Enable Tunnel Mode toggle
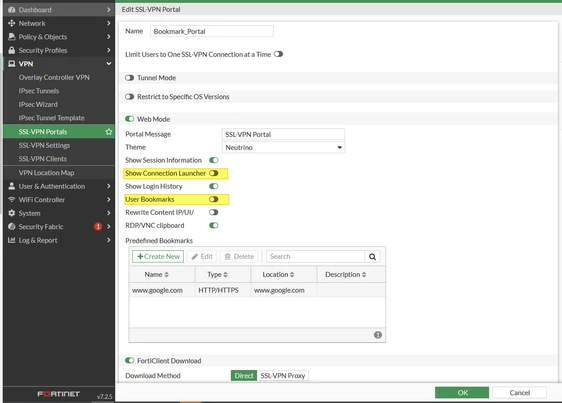The height and width of the screenshot is (403, 562). (x=129, y=78)
